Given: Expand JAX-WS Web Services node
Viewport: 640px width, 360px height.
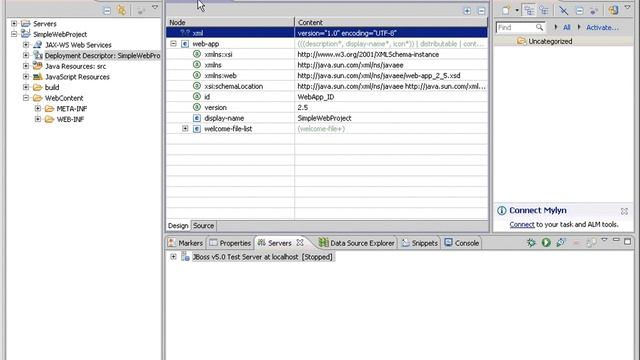Looking at the screenshot, I should [26, 45].
